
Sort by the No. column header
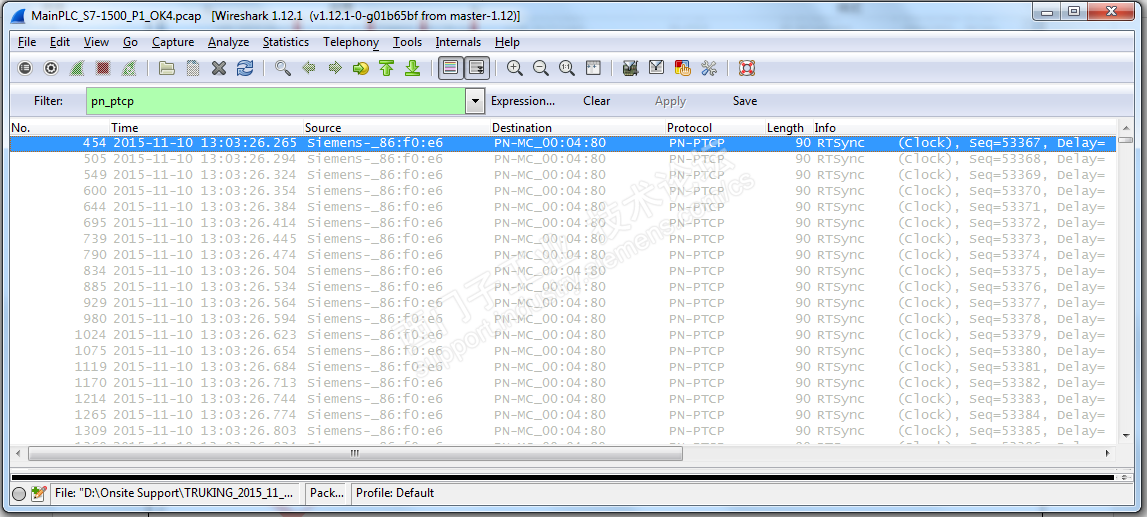60,128
